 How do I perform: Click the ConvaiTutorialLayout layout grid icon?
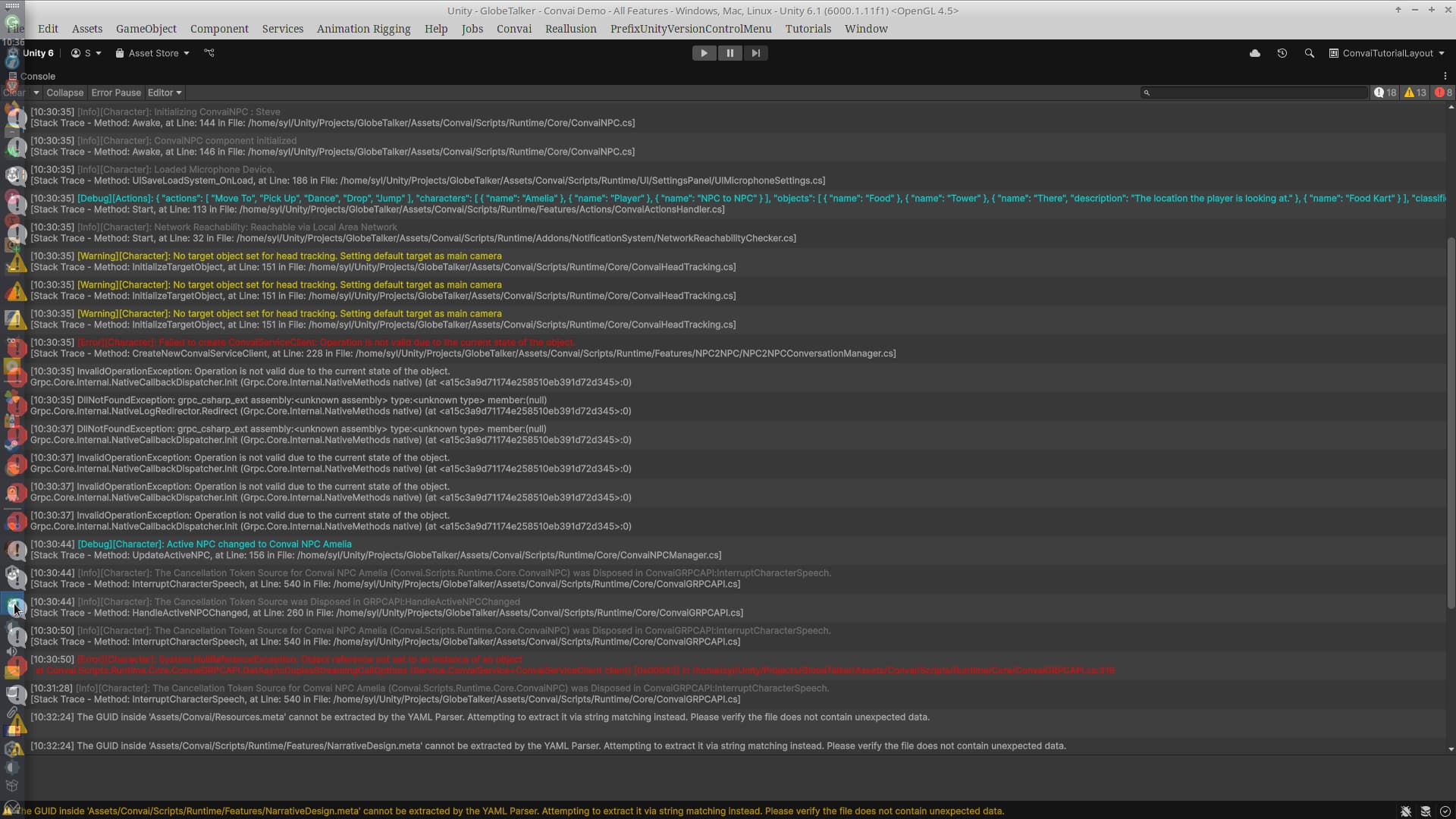1333,53
